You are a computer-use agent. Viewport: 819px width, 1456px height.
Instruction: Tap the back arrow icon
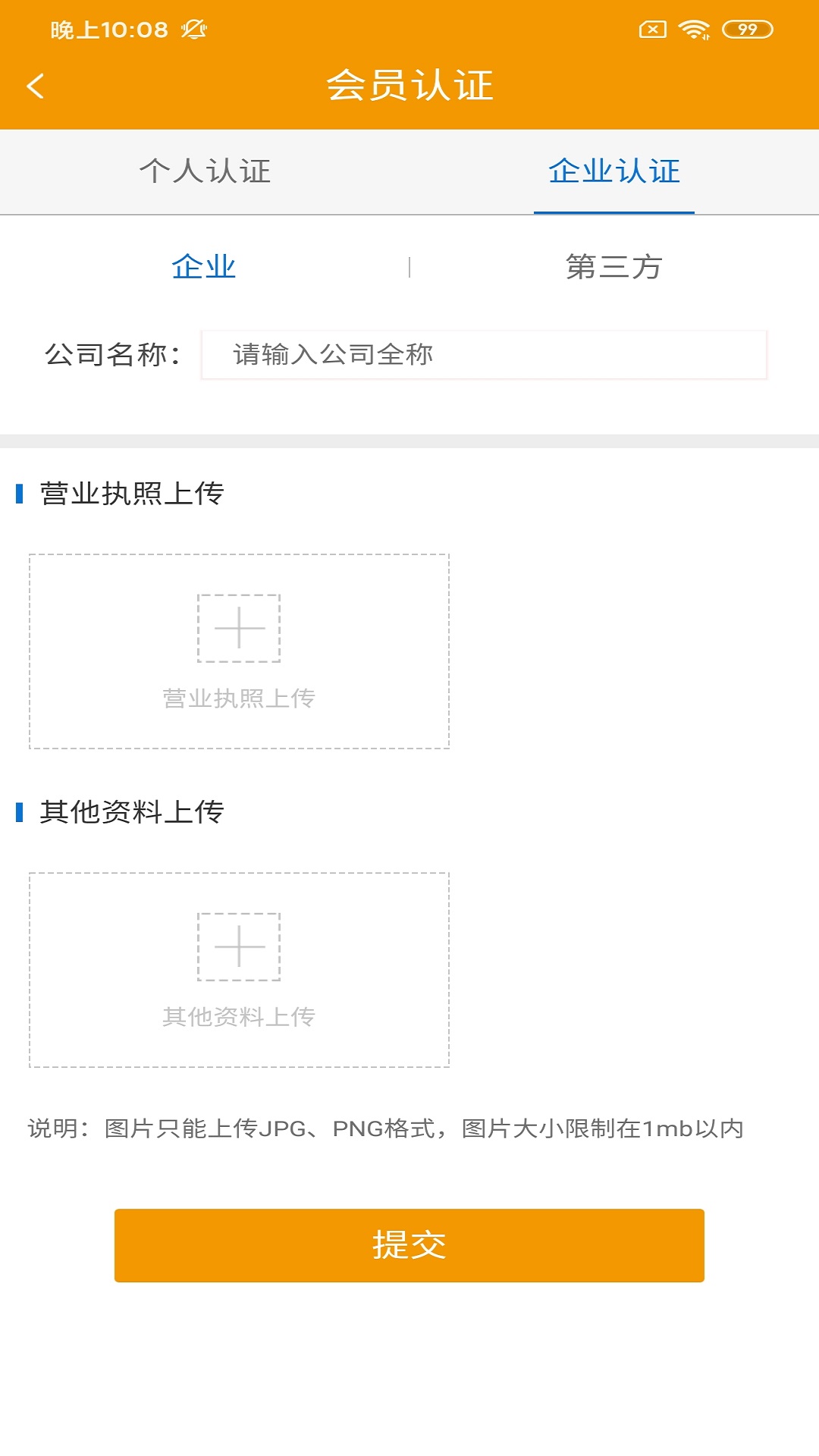point(35,86)
